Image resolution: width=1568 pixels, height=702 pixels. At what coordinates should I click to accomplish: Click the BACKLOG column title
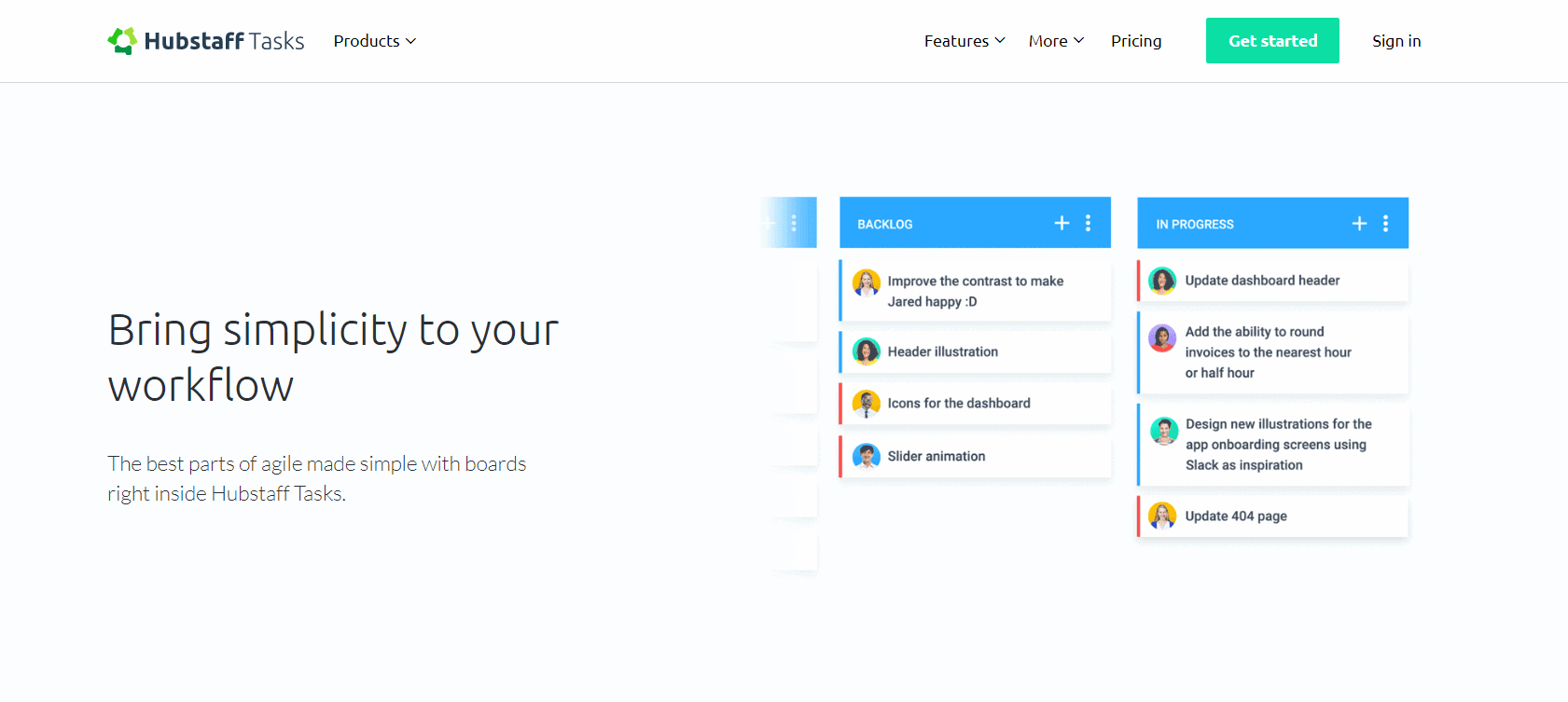click(x=885, y=225)
